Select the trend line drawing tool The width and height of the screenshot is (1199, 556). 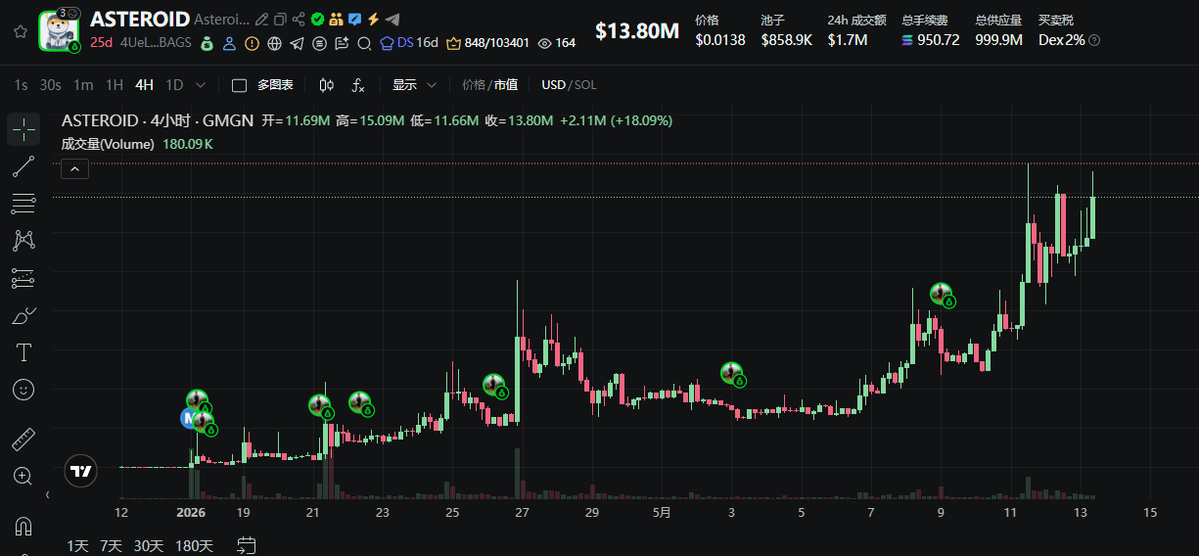pyautogui.click(x=24, y=167)
